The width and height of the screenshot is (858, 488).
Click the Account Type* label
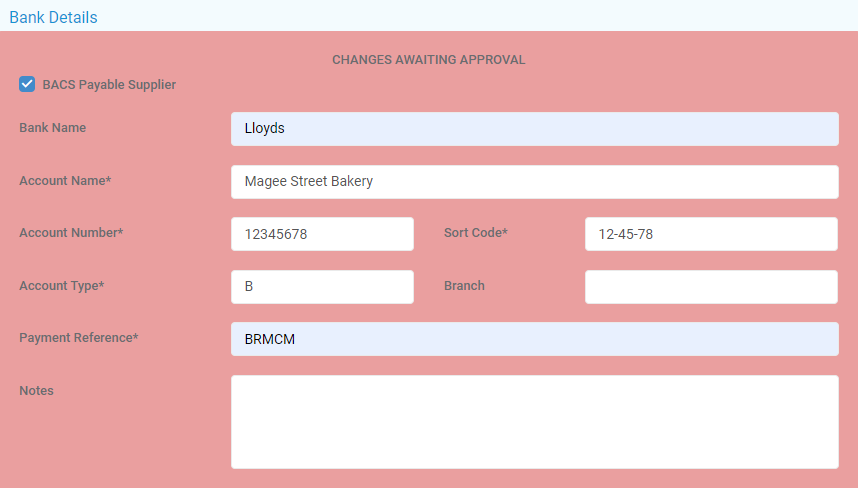[62, 286]
